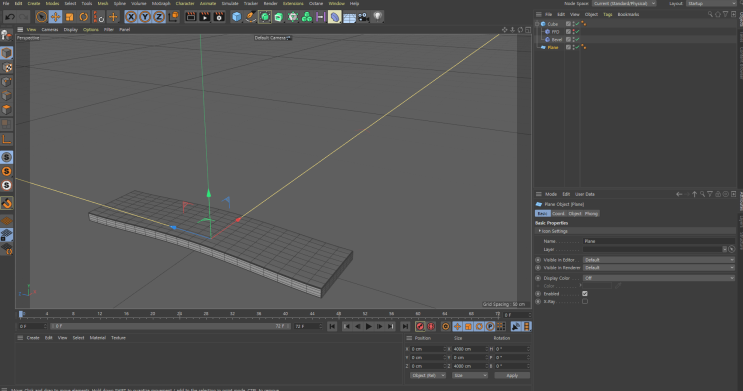Click frame 36 on timeline ruler
This screenshot has height=391, width=743.
click(259, 314)
